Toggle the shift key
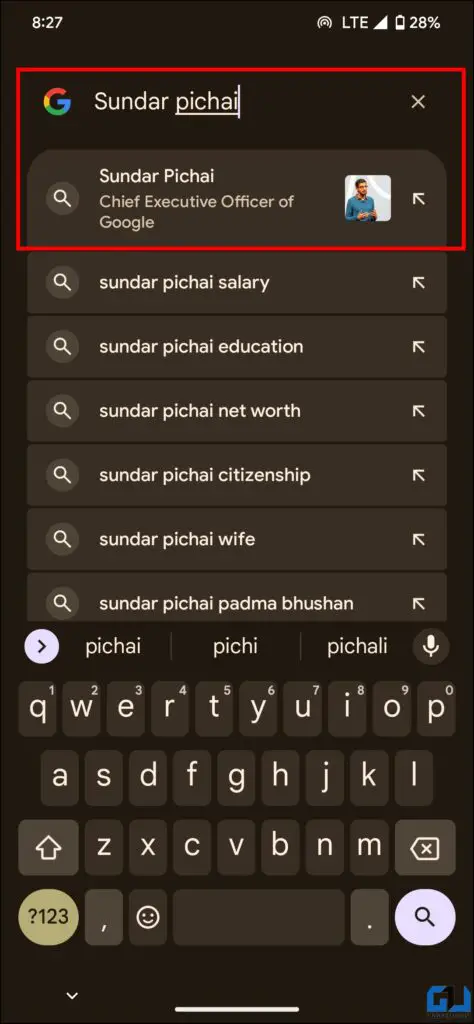The height and width of the screenshot is (1024, 474). click(x=48, y=848)
